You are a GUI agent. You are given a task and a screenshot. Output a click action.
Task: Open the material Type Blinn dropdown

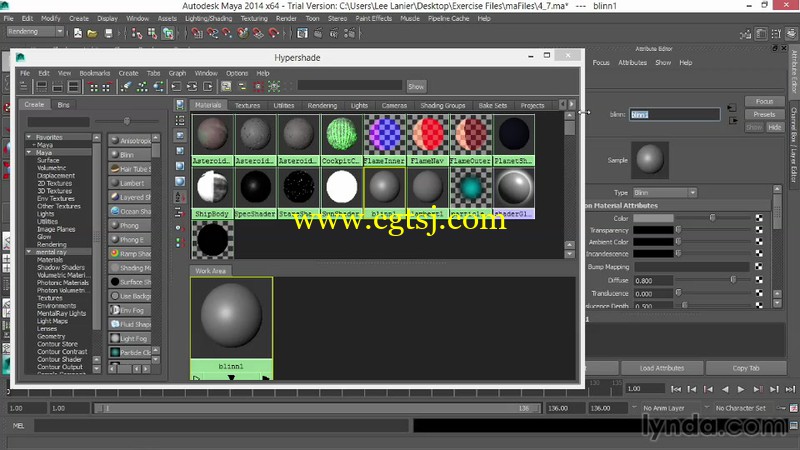665,193
